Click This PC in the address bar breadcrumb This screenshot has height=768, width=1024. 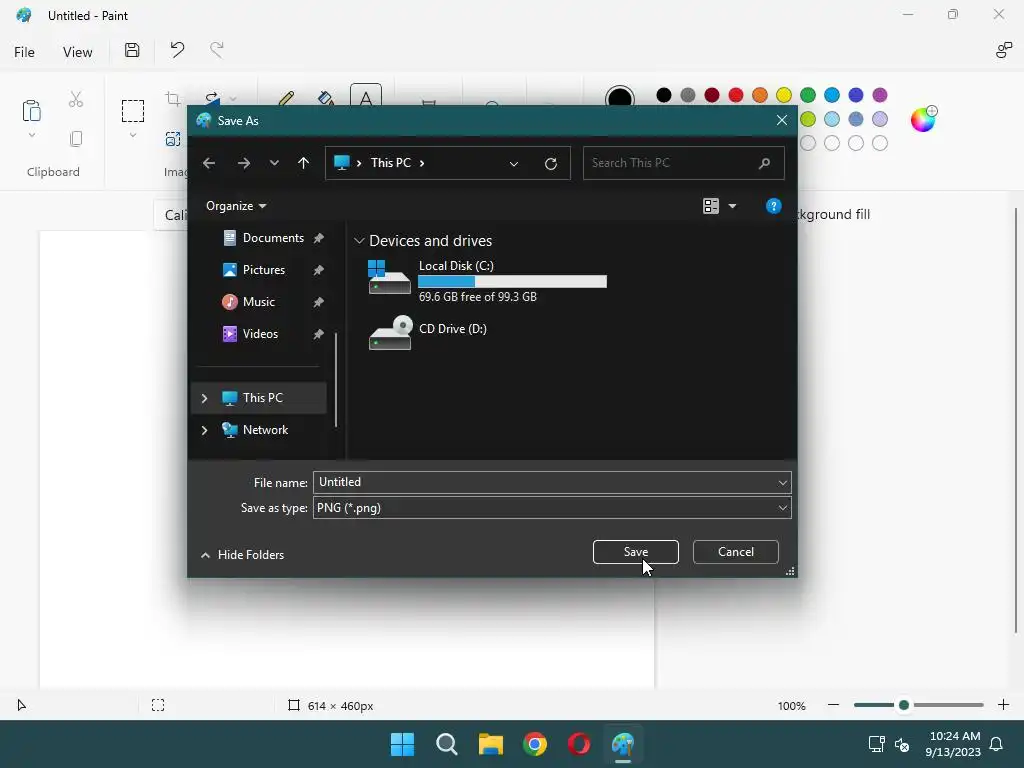[x=391, y=163]
